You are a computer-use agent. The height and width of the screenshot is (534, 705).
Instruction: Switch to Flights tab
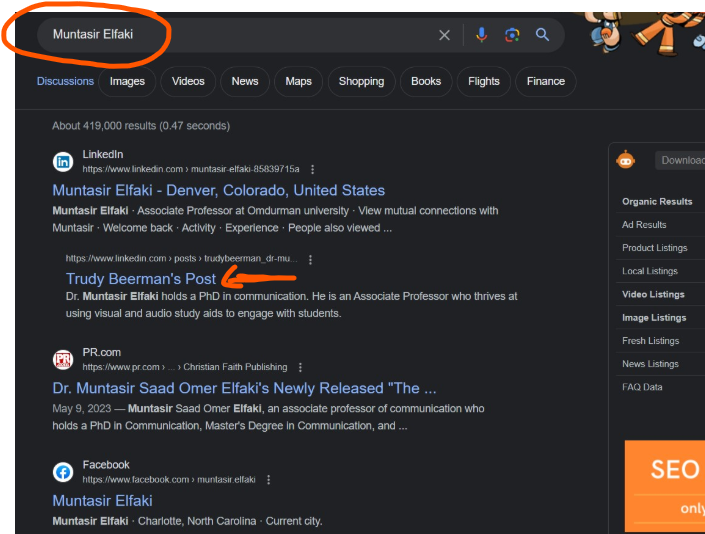tap(484, 81)
